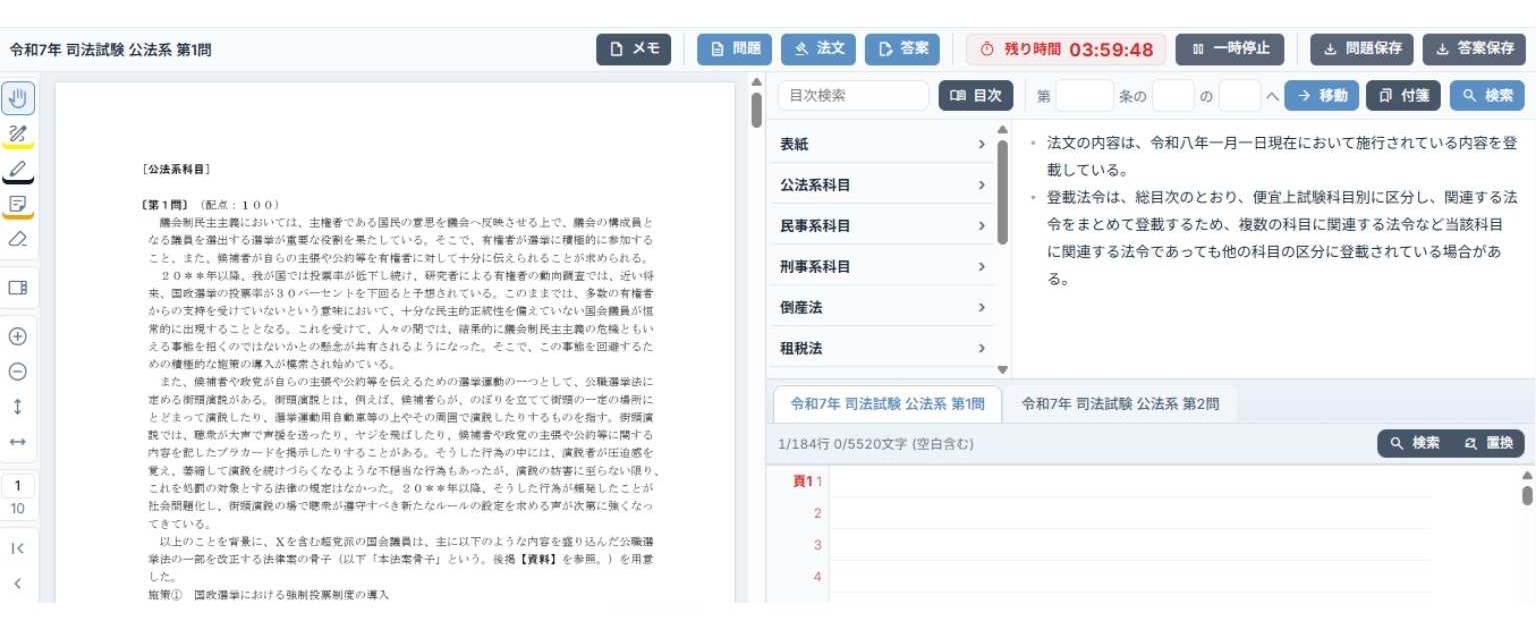Click the 答案保存 save button
The width and height of the screenshot is (1536, 643).
coord(1474,49)
